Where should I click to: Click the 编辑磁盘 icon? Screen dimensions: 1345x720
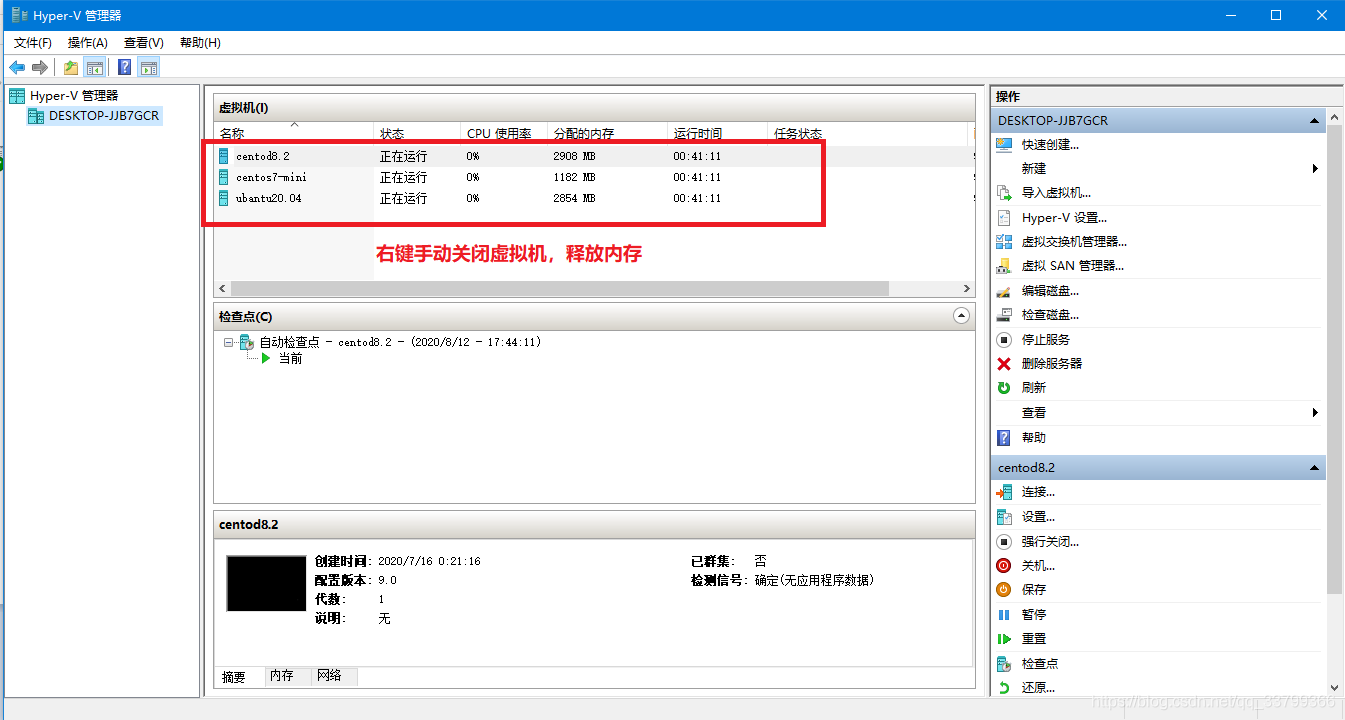pyautogui.click(x=1004, y=291)
